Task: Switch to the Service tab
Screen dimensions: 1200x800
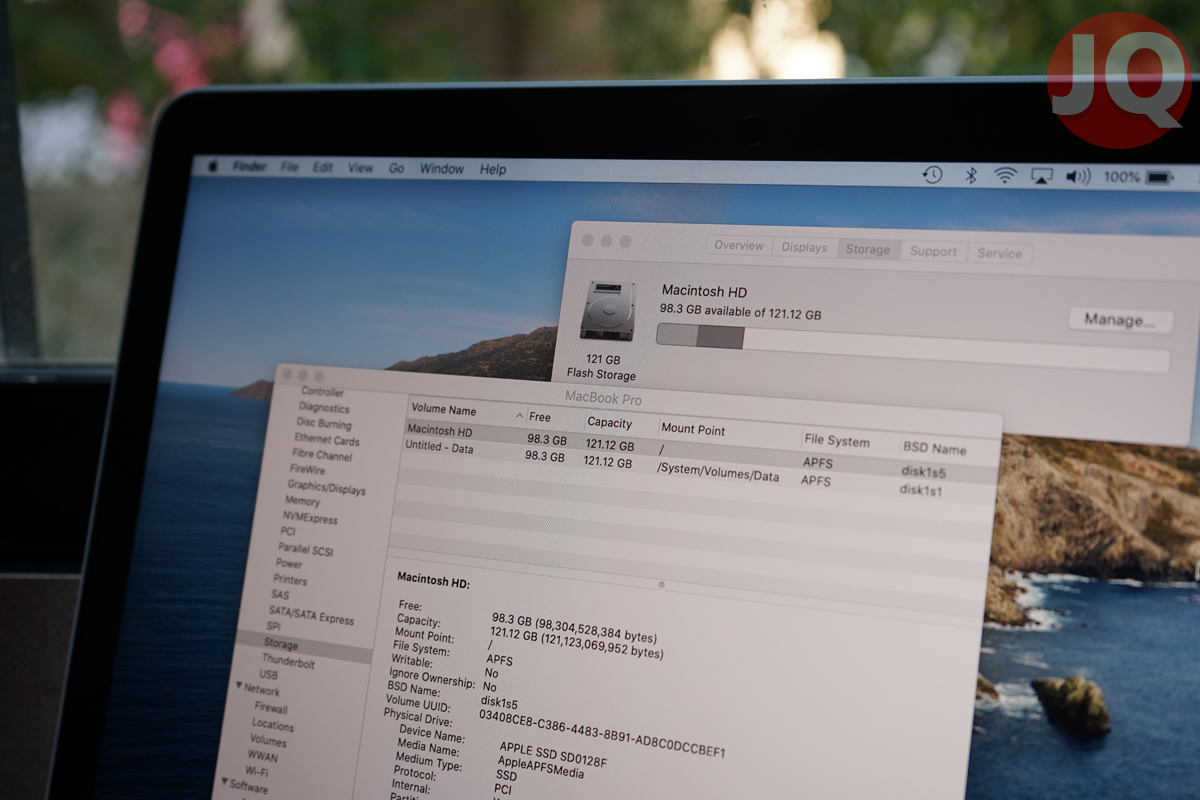Action: pos(999,254)
